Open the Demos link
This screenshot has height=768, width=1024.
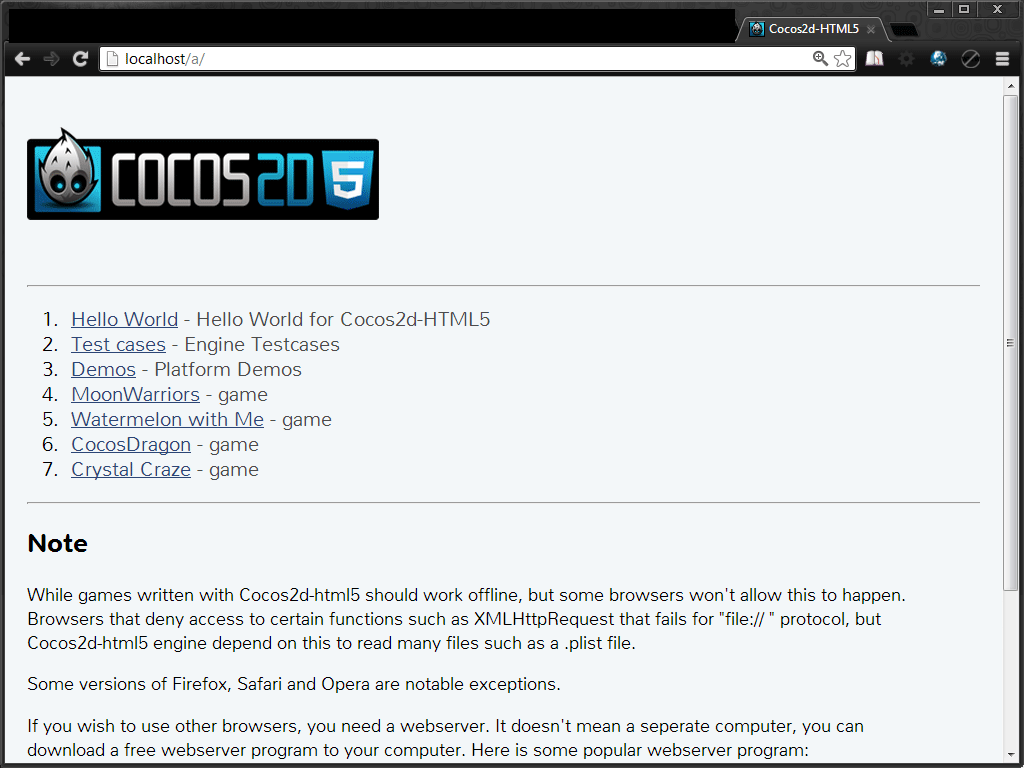(103, 369)
